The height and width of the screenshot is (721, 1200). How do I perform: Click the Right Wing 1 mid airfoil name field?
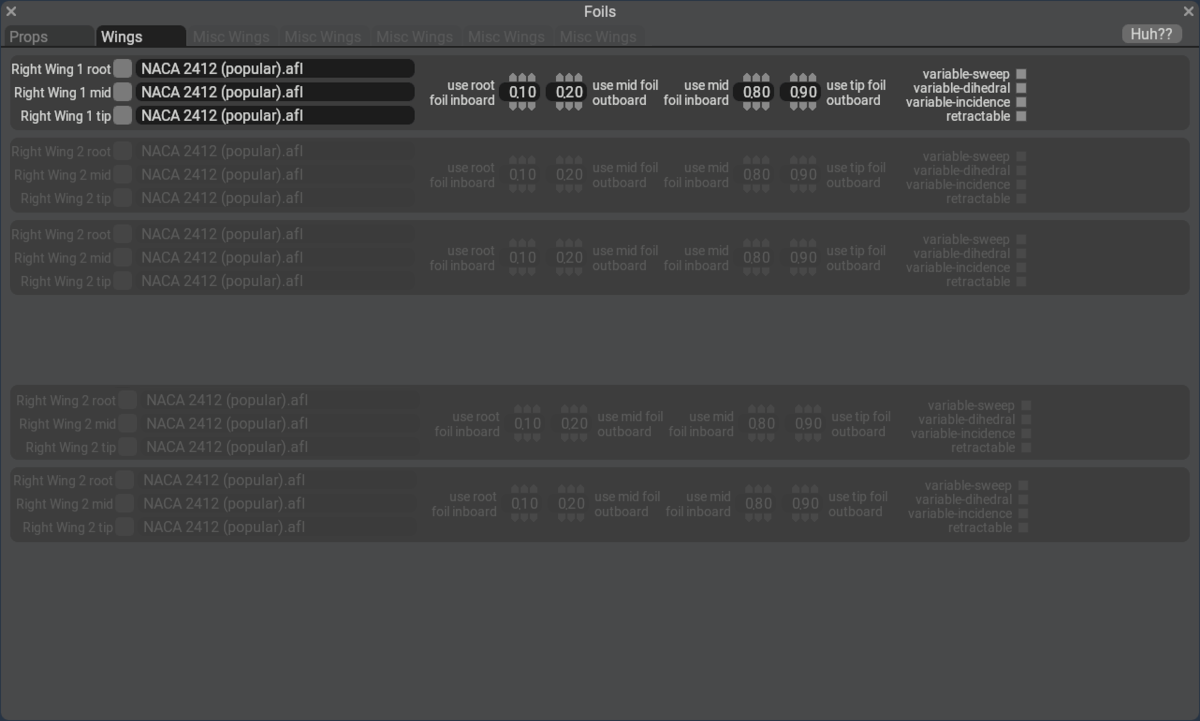(275, 92)
